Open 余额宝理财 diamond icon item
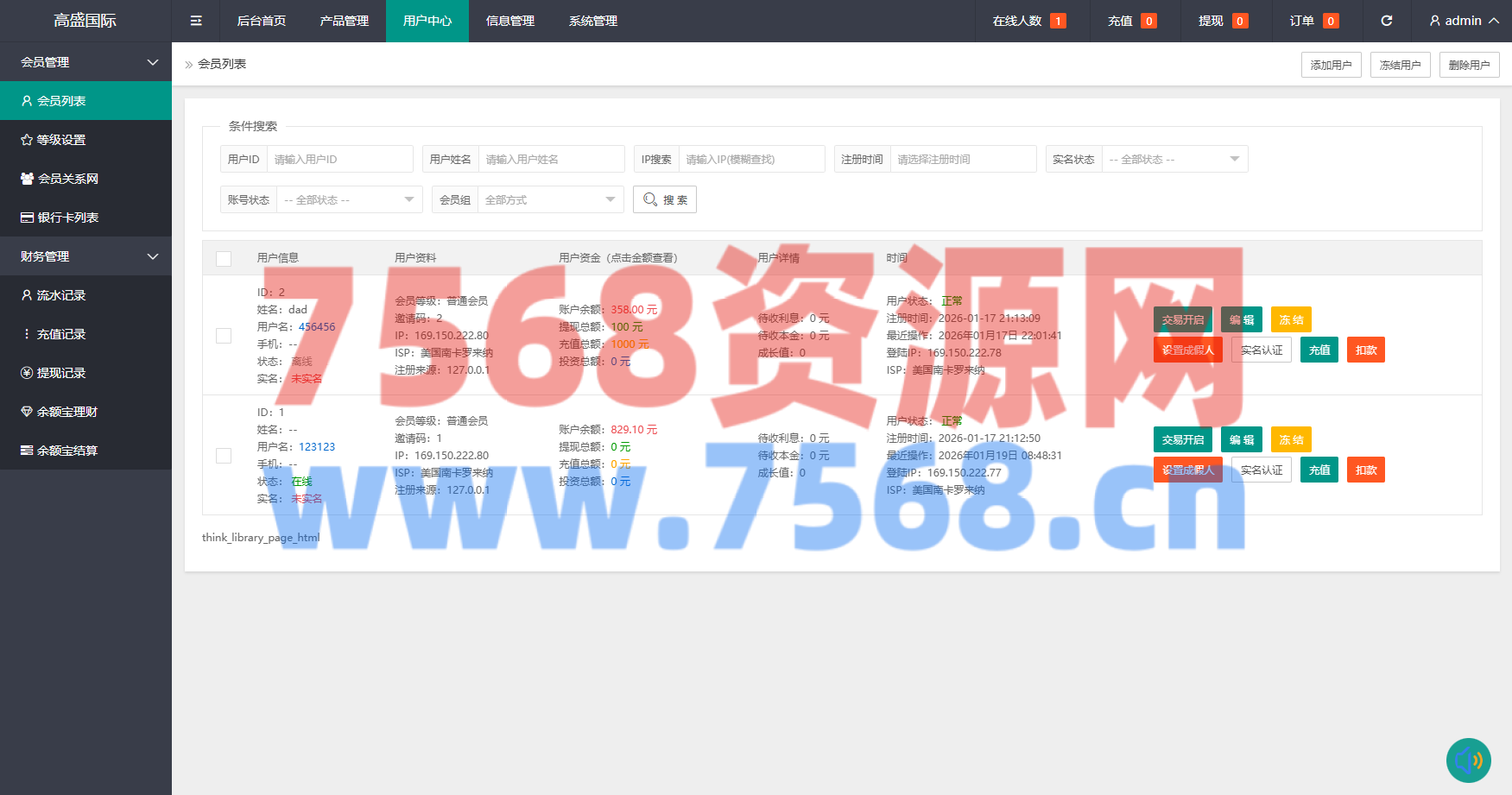 point(27,412)
